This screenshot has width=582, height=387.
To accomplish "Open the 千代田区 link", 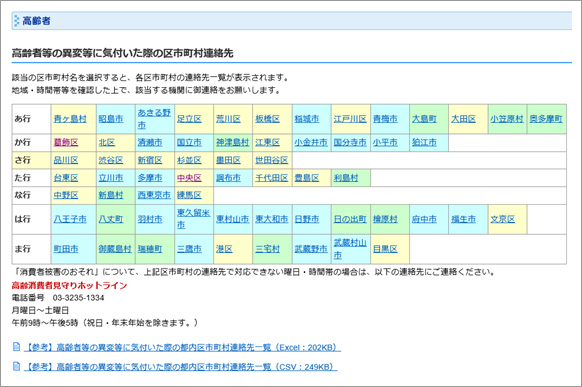I will pos(272,178).
